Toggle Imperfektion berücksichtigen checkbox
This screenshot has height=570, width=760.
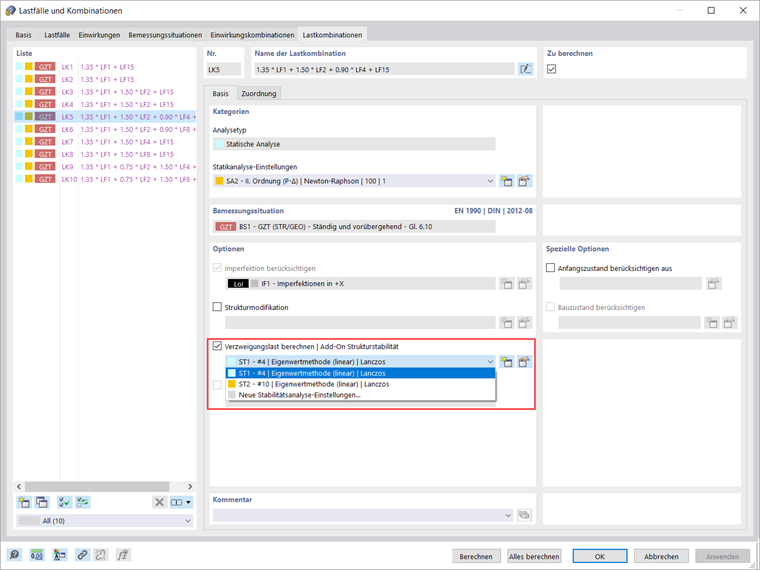[217, 268]
